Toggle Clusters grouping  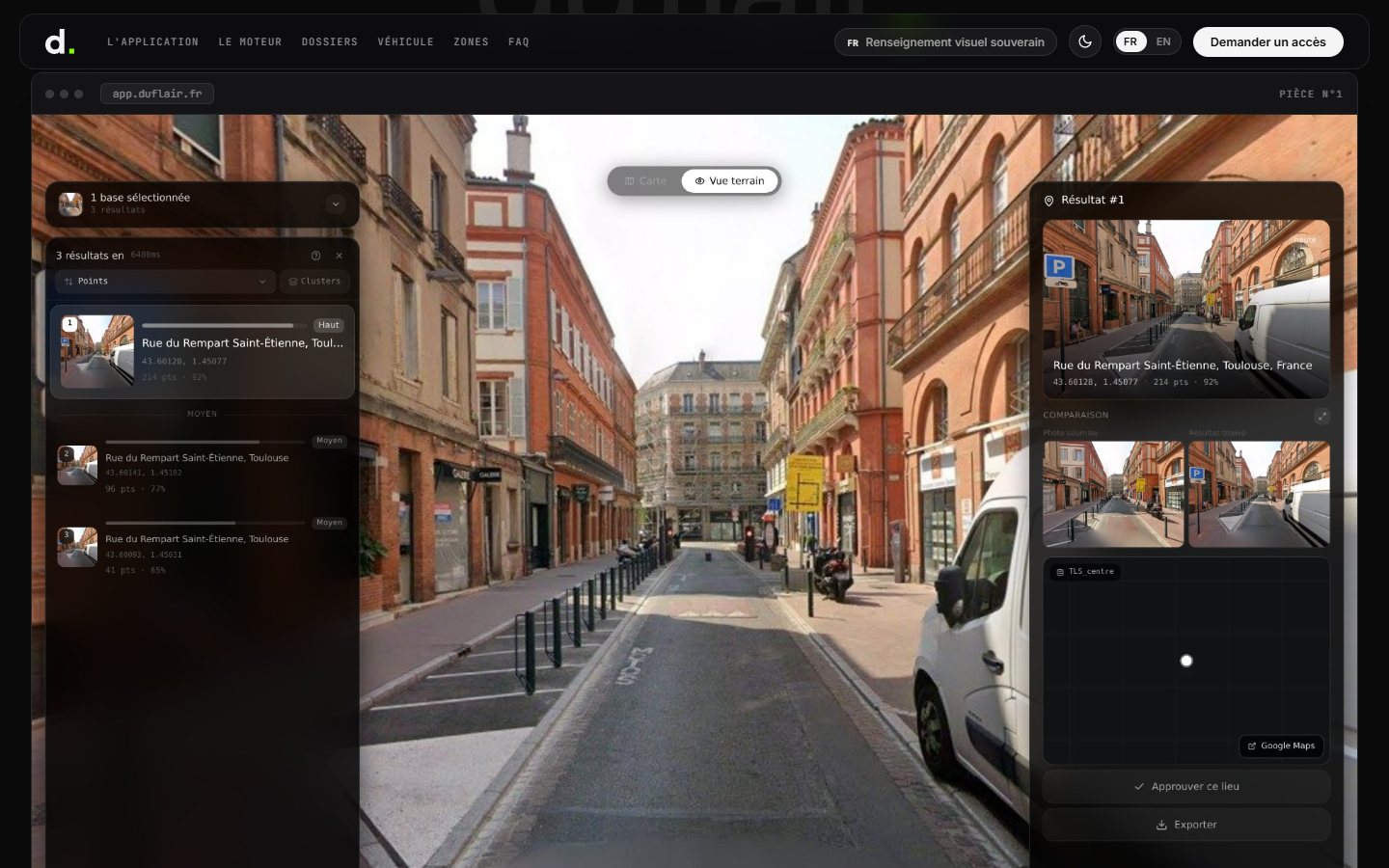(314, 282)
